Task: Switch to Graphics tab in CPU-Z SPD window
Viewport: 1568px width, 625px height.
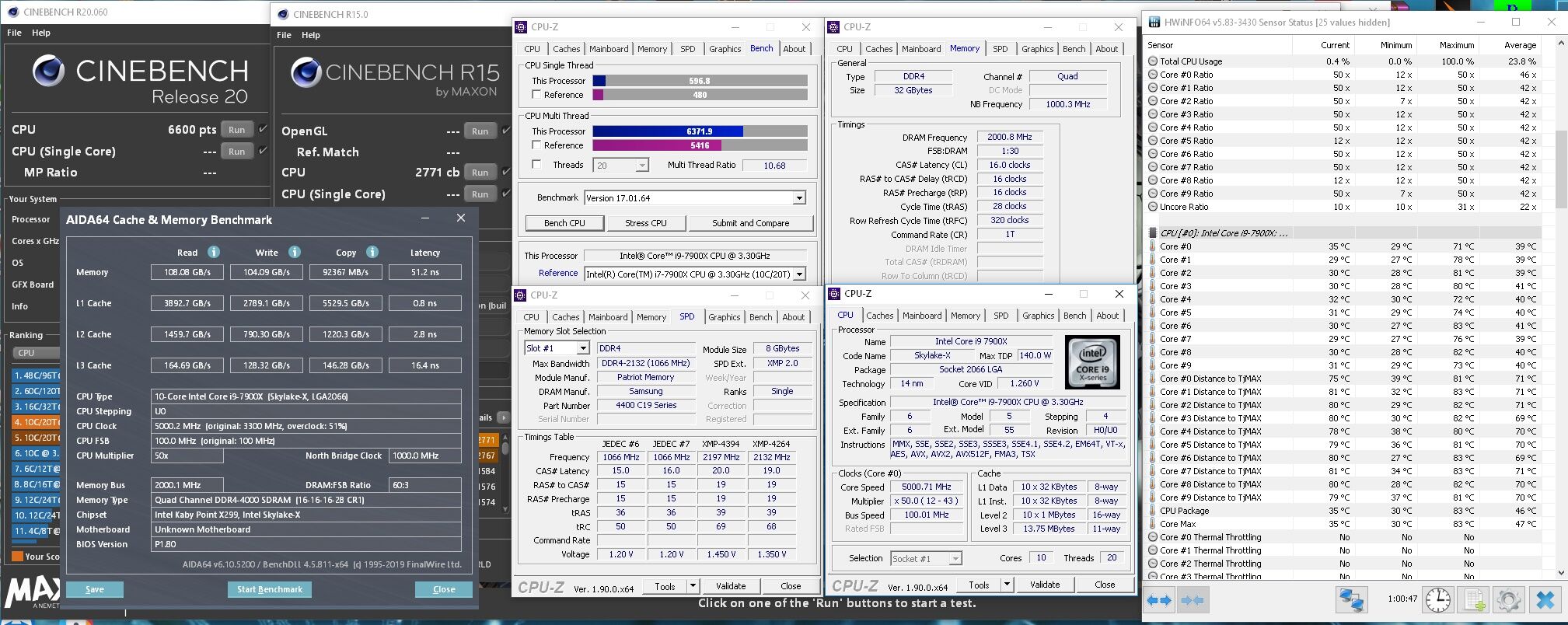Action: 725,316
